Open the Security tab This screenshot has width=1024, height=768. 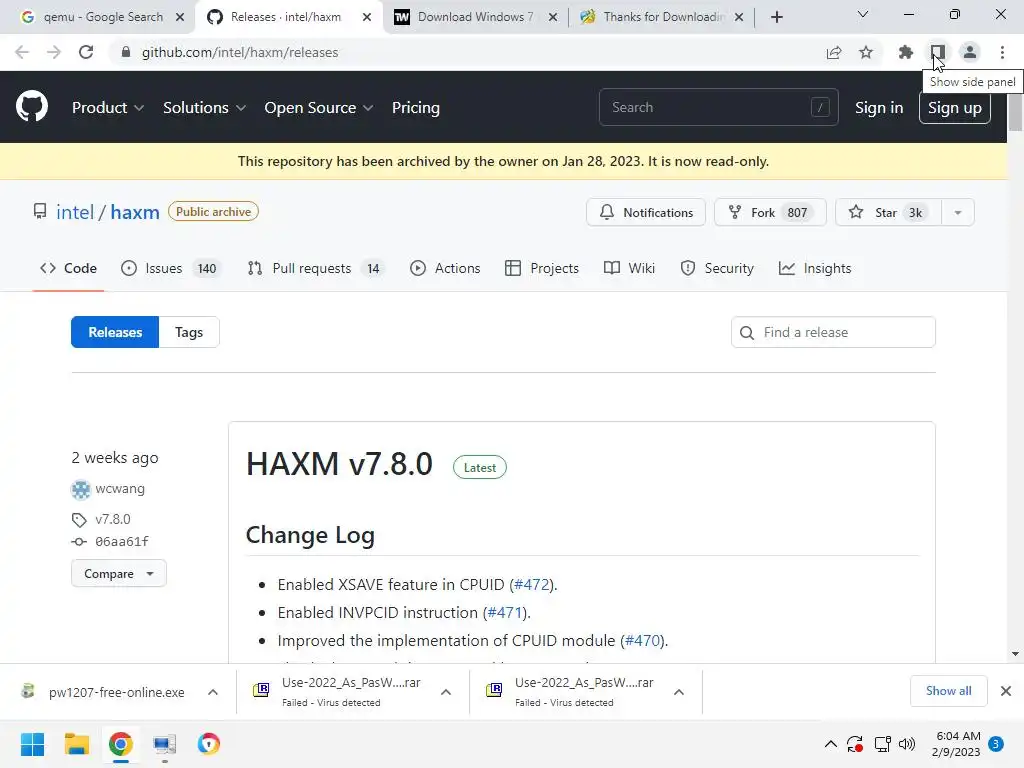716,268
